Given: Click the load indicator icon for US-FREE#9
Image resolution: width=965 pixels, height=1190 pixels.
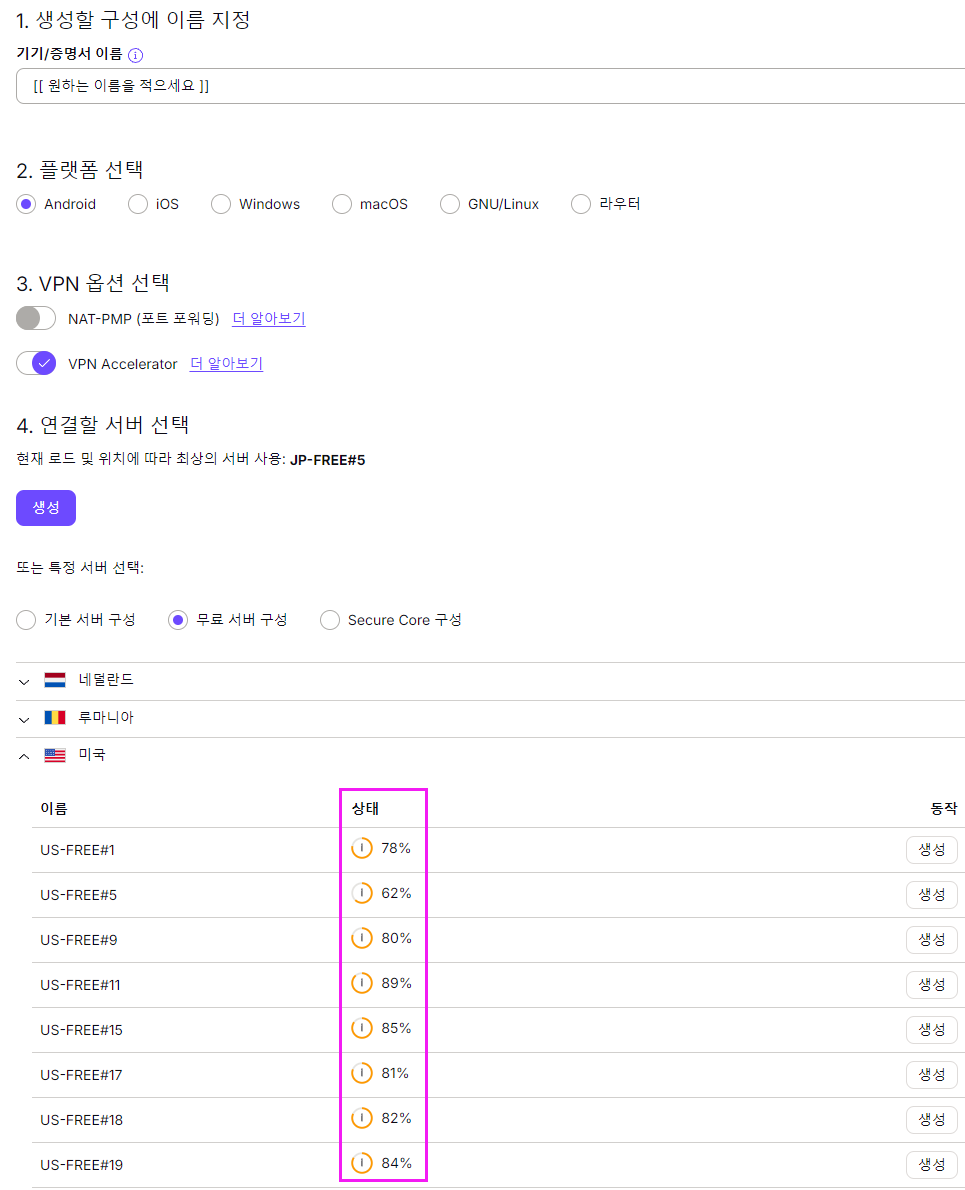Looking at the screenshot, I should [362, 938].
